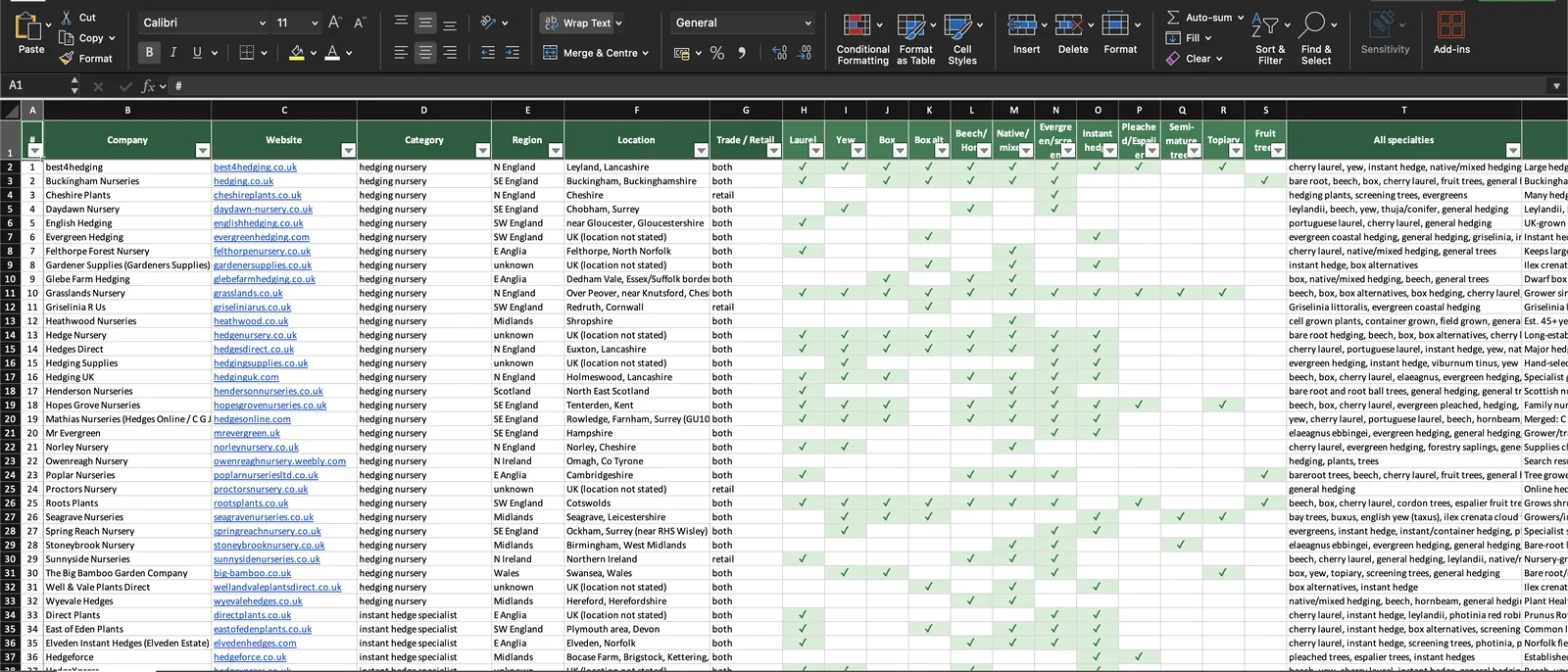Toggle italic formatting
The width and height of the screenshot is (1568, 672).
coord(173,53)
